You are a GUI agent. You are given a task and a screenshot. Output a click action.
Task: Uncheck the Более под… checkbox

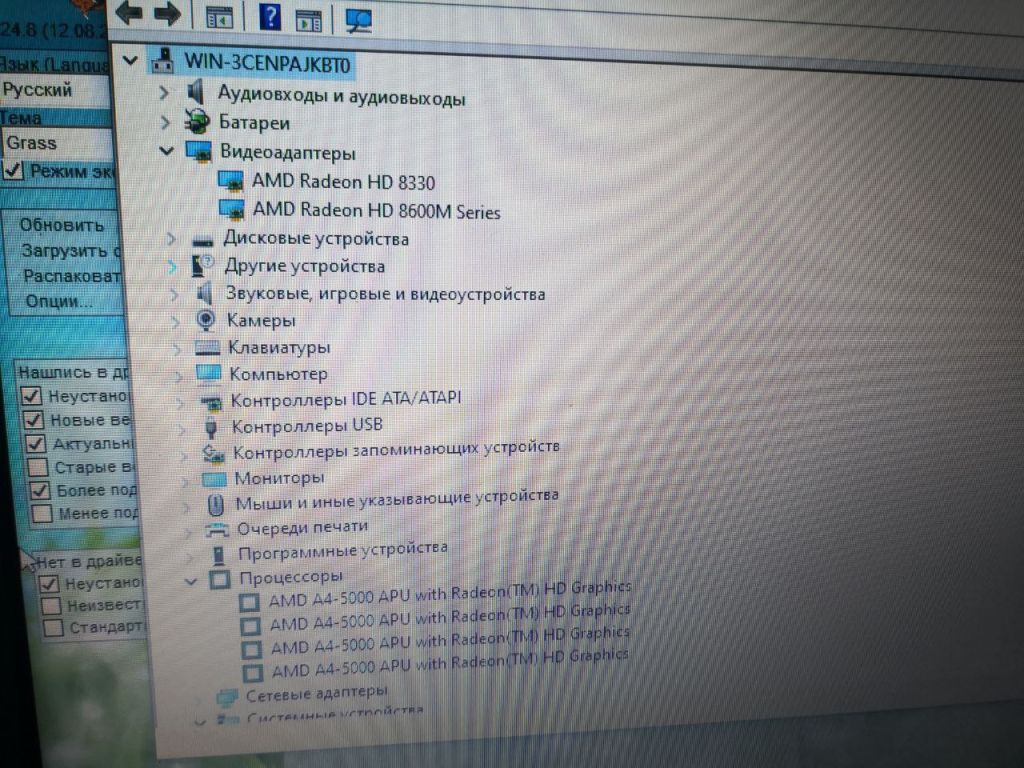40,490
